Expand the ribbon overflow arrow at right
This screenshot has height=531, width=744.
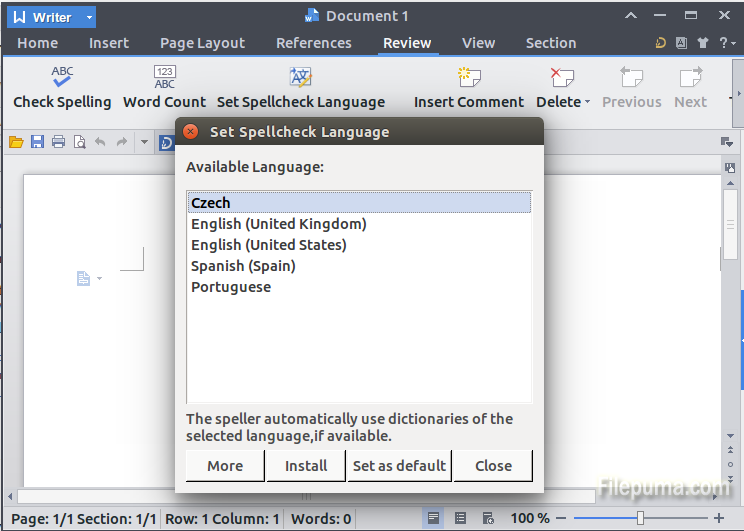738,93
